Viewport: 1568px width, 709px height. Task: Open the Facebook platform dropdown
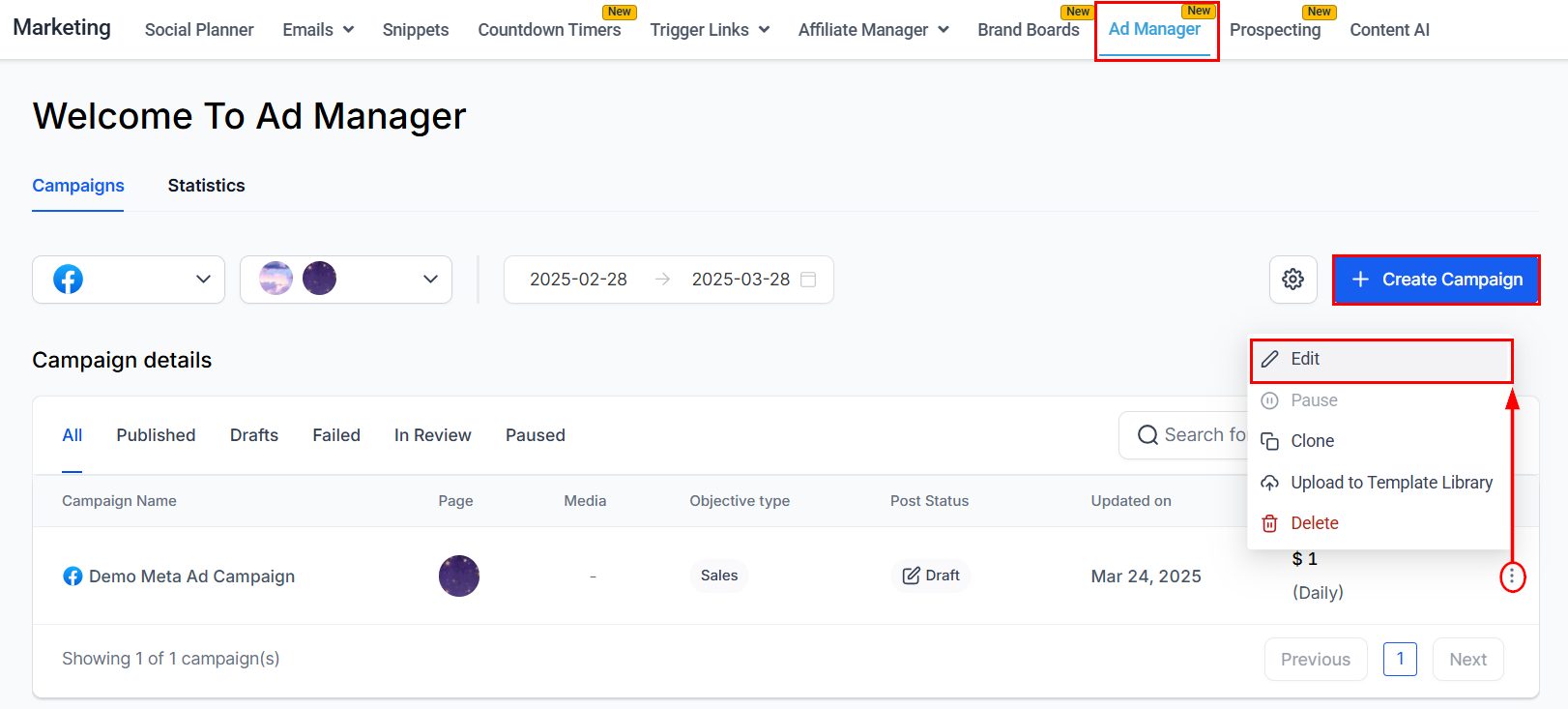pyautogui.click(x=129, y=280)
